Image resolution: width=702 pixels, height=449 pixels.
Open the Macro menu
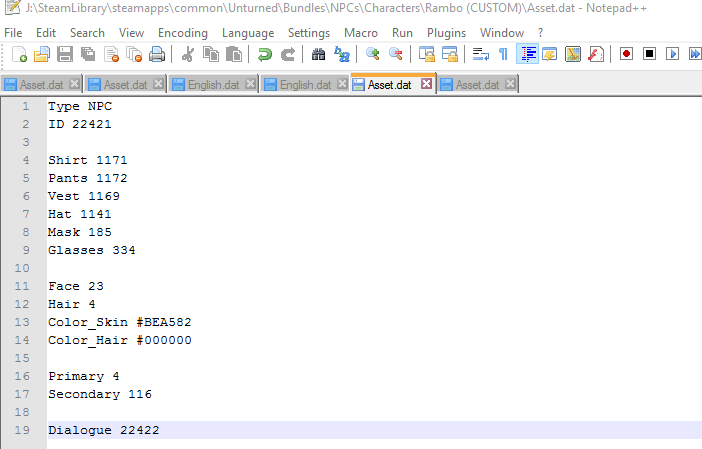point(361,33)
